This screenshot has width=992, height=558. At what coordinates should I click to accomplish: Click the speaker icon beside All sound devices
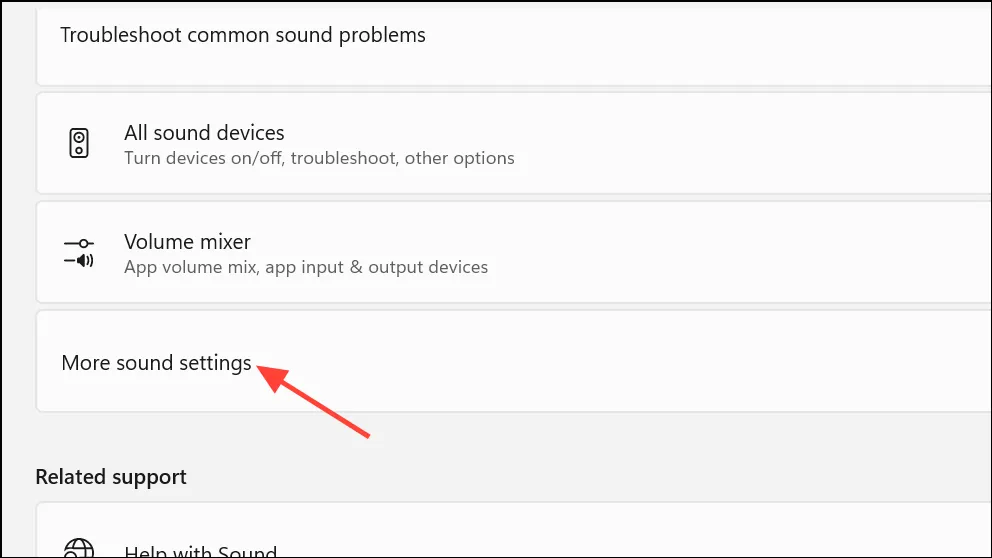click(x=79, y=143)
